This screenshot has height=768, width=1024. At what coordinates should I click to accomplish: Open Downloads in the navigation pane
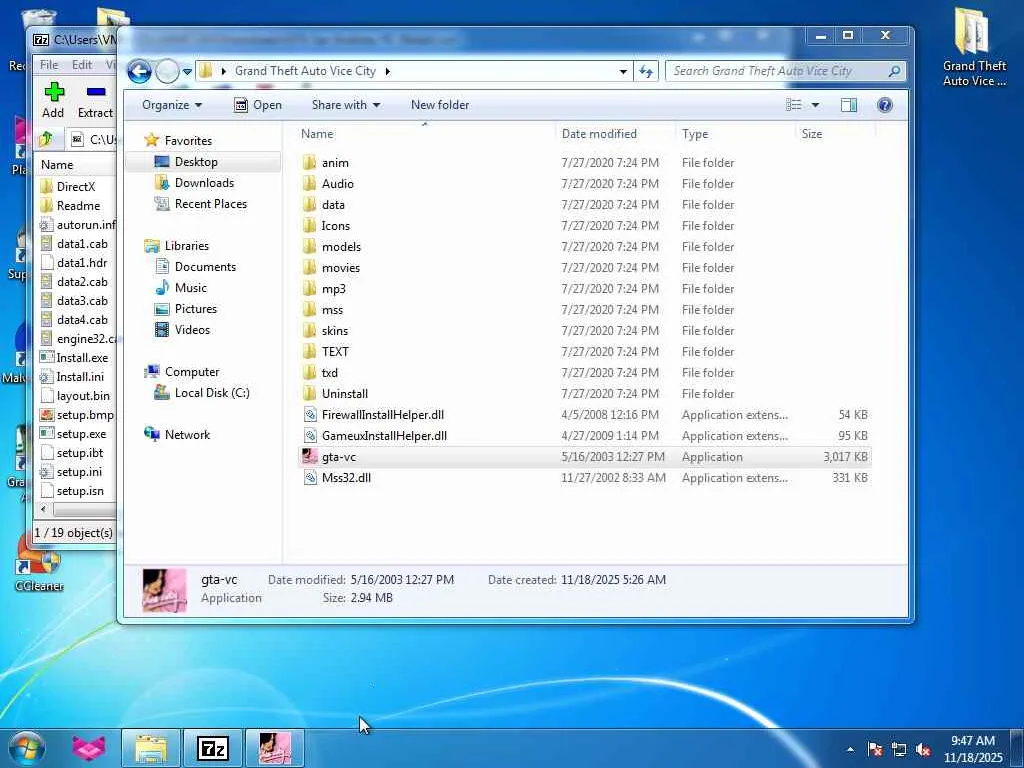click(x=204, y=183)
